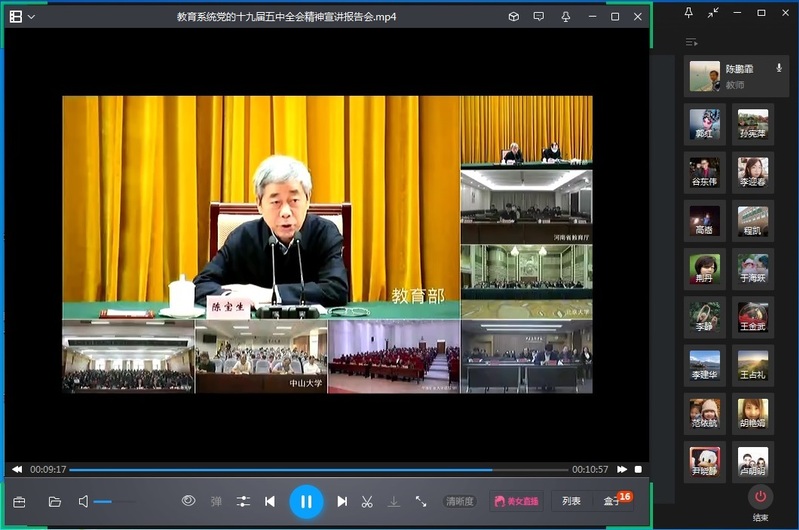Viewport: 799px width, 530px height.
Task: Open file with the folder icon
Action: point(55,501)
